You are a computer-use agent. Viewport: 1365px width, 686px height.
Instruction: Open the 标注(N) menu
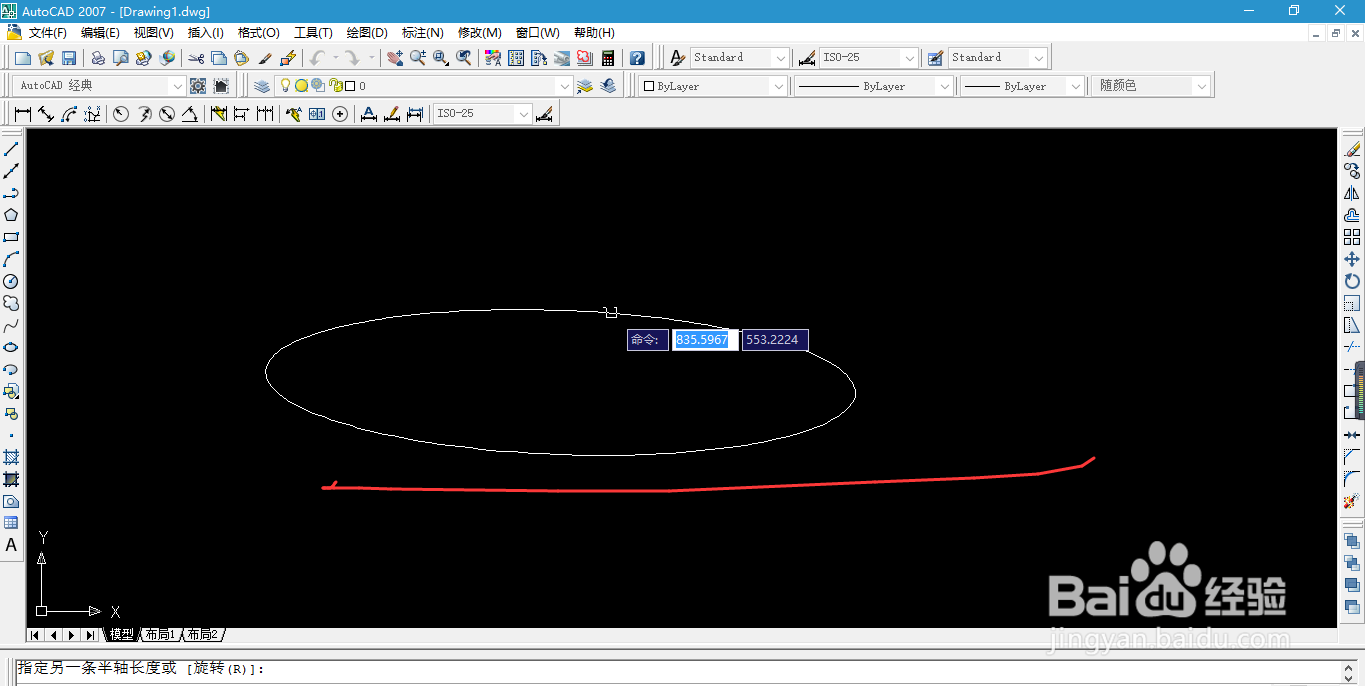click(x=422, y=33)
